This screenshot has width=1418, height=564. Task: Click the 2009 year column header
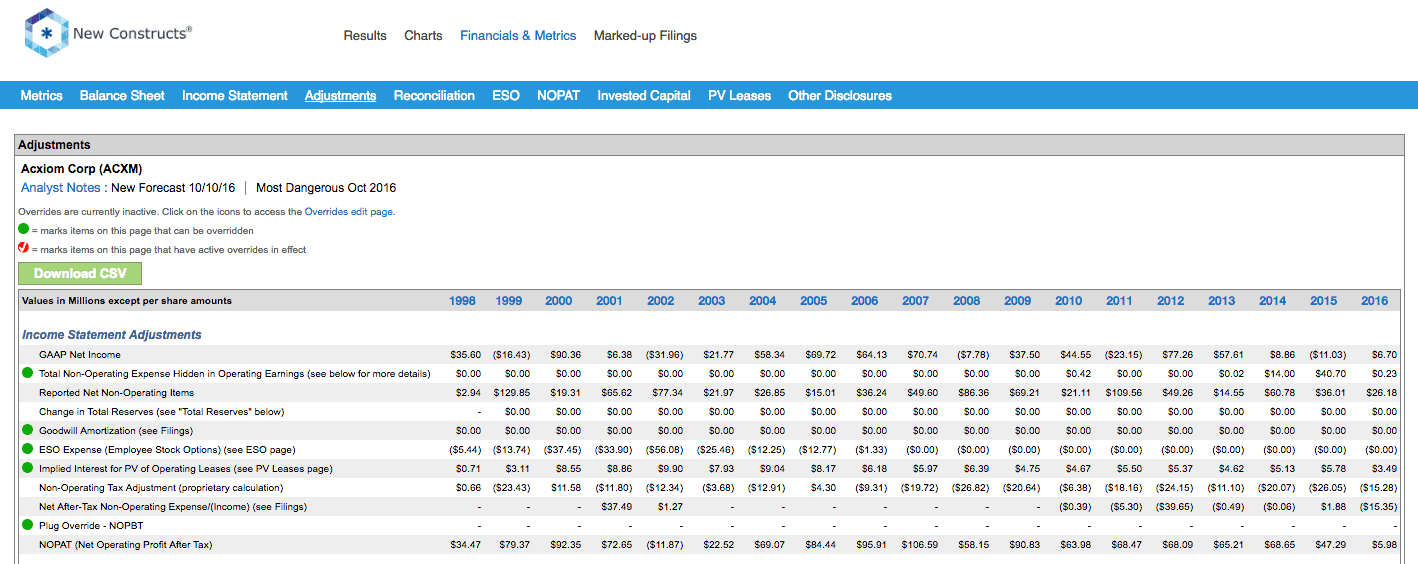pos(1017,301)
